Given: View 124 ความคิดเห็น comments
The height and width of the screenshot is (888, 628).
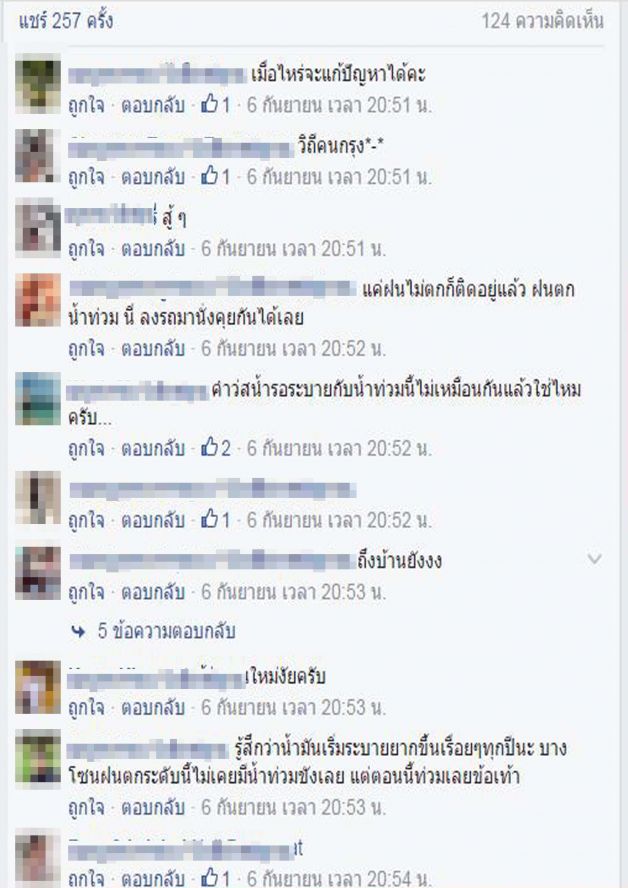Looking at the screenshot, I should click(542, 21).
